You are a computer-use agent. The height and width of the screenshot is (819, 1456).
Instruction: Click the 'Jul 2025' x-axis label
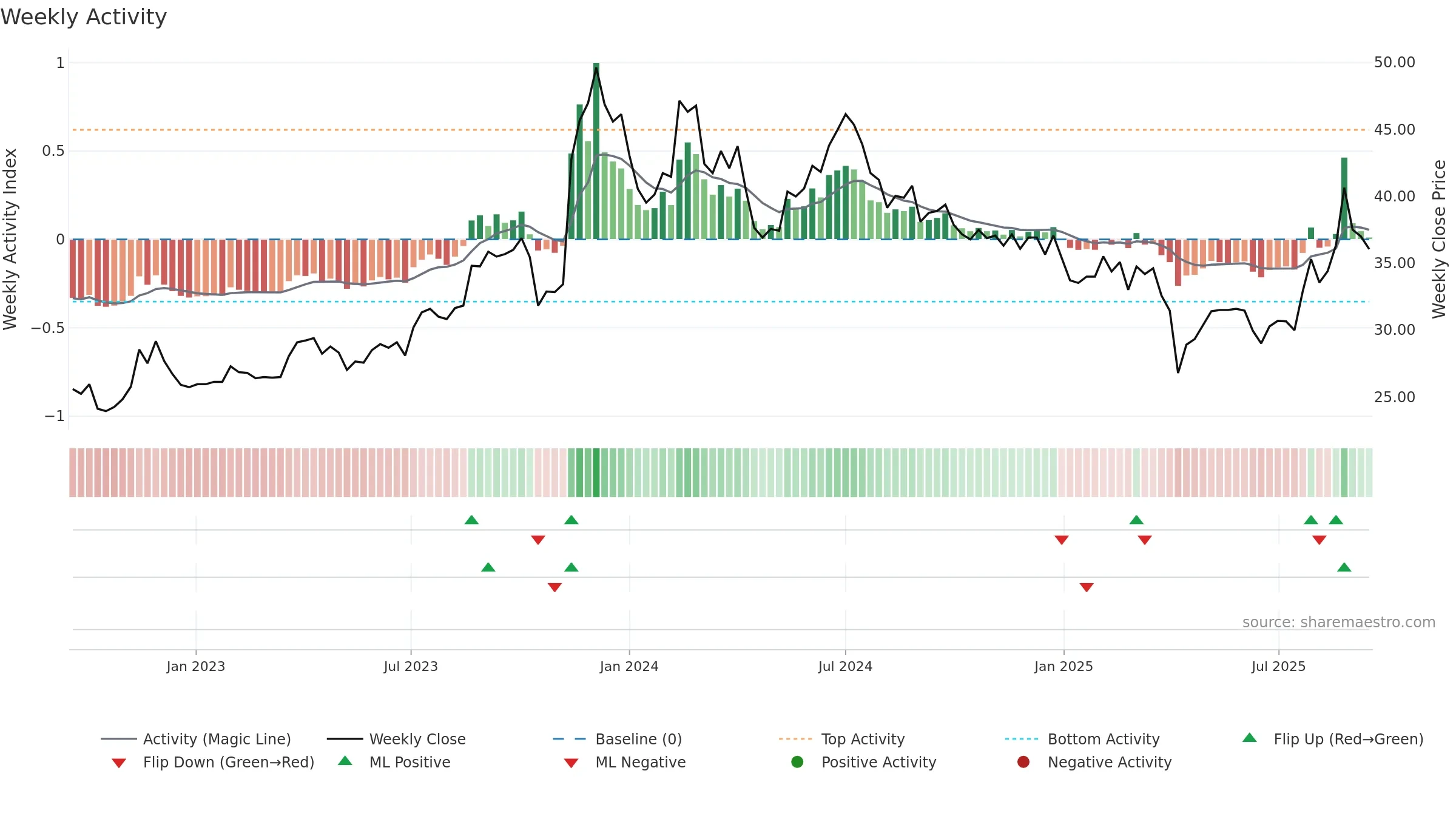(1278, 666)
